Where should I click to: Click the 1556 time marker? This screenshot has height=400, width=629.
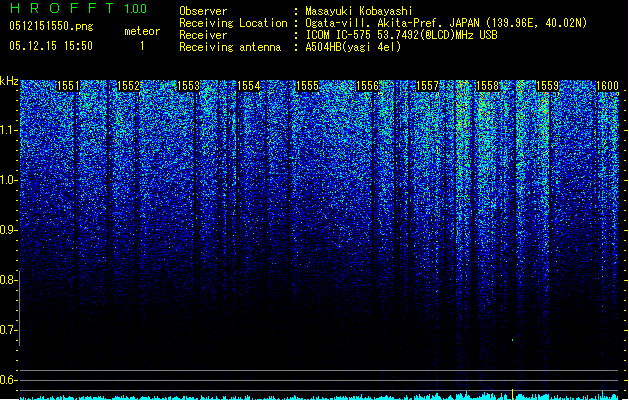(x=367, y=86)
